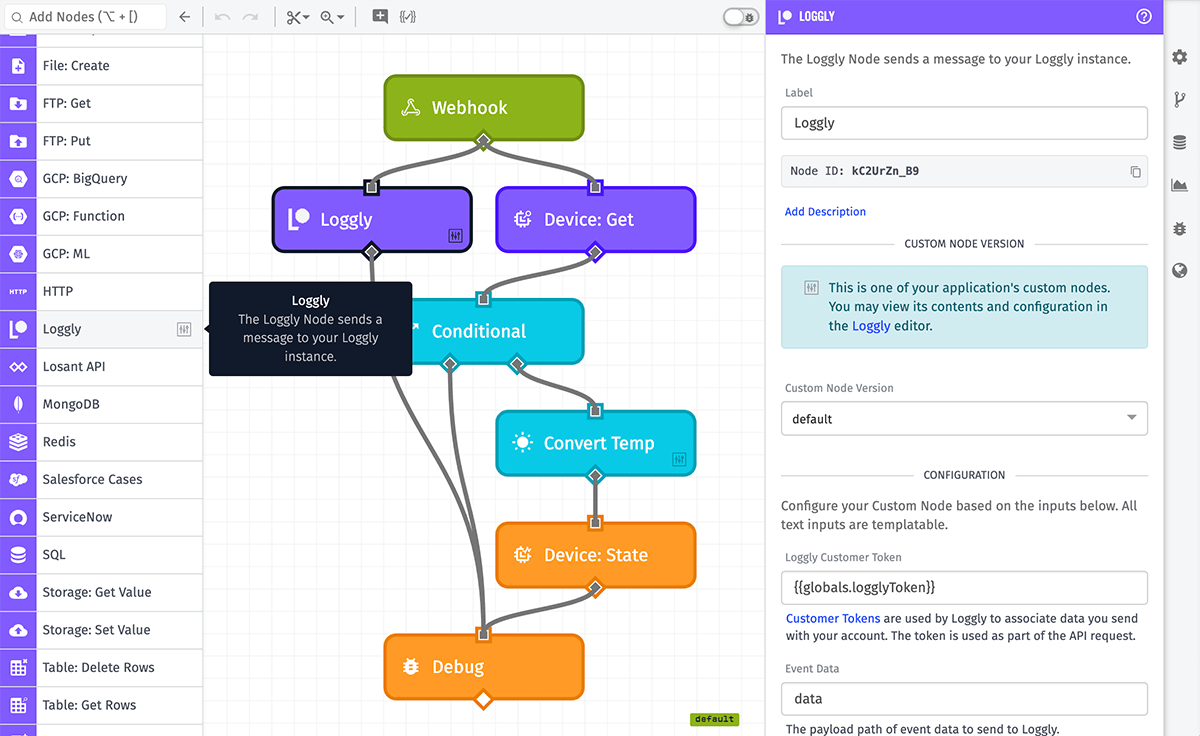Copy the Node ID with the copy icon
Image resolution: width=1200 pixels, height=736 pixels.
point(1135,171)
